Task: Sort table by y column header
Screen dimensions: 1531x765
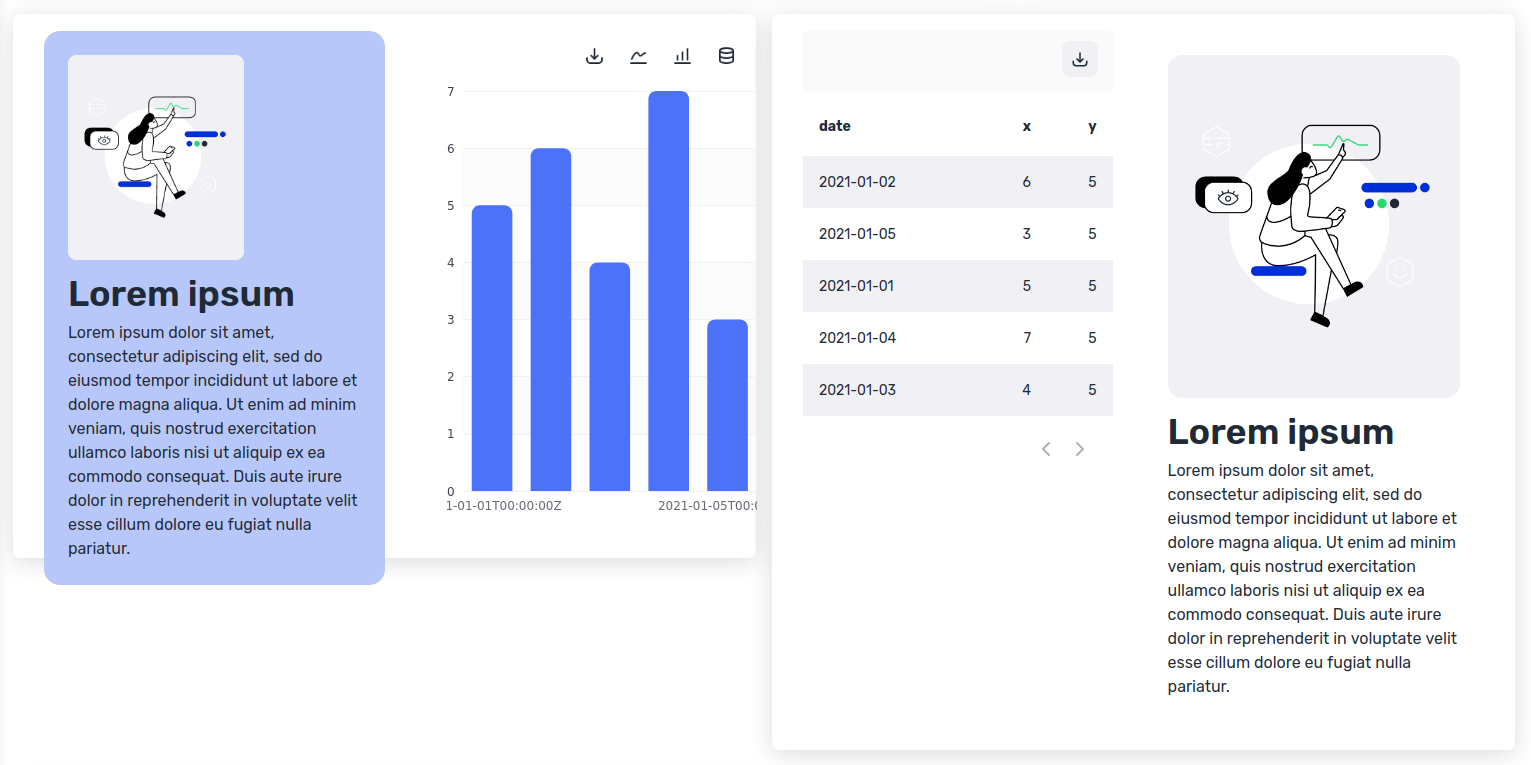Action: tap(1092, 126)
